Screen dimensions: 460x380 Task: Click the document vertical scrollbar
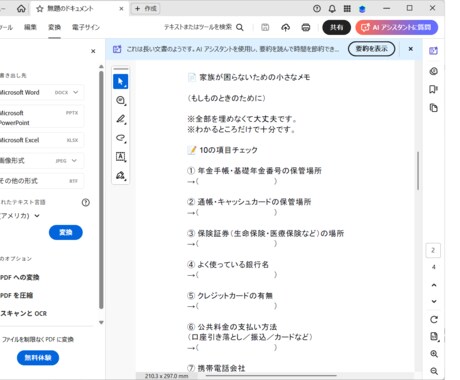tap(418, 171)
